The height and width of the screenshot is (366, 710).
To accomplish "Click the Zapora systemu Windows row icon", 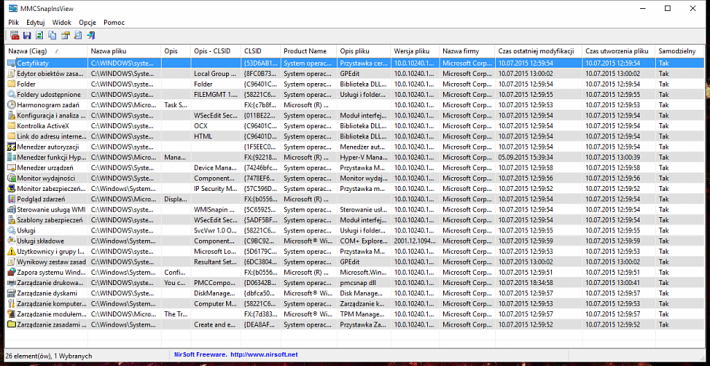I will pyautogui.click(x=11, y=272).
